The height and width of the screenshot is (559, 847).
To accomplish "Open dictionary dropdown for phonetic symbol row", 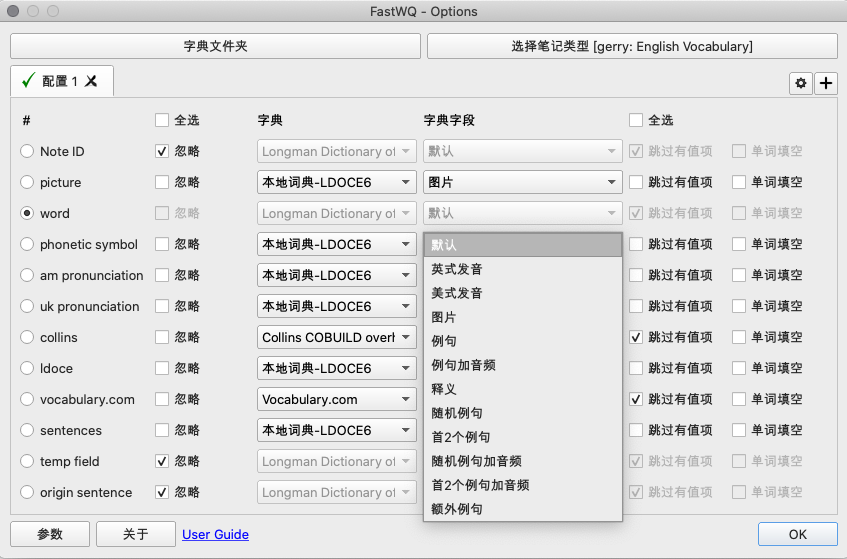I will (337, 244).
